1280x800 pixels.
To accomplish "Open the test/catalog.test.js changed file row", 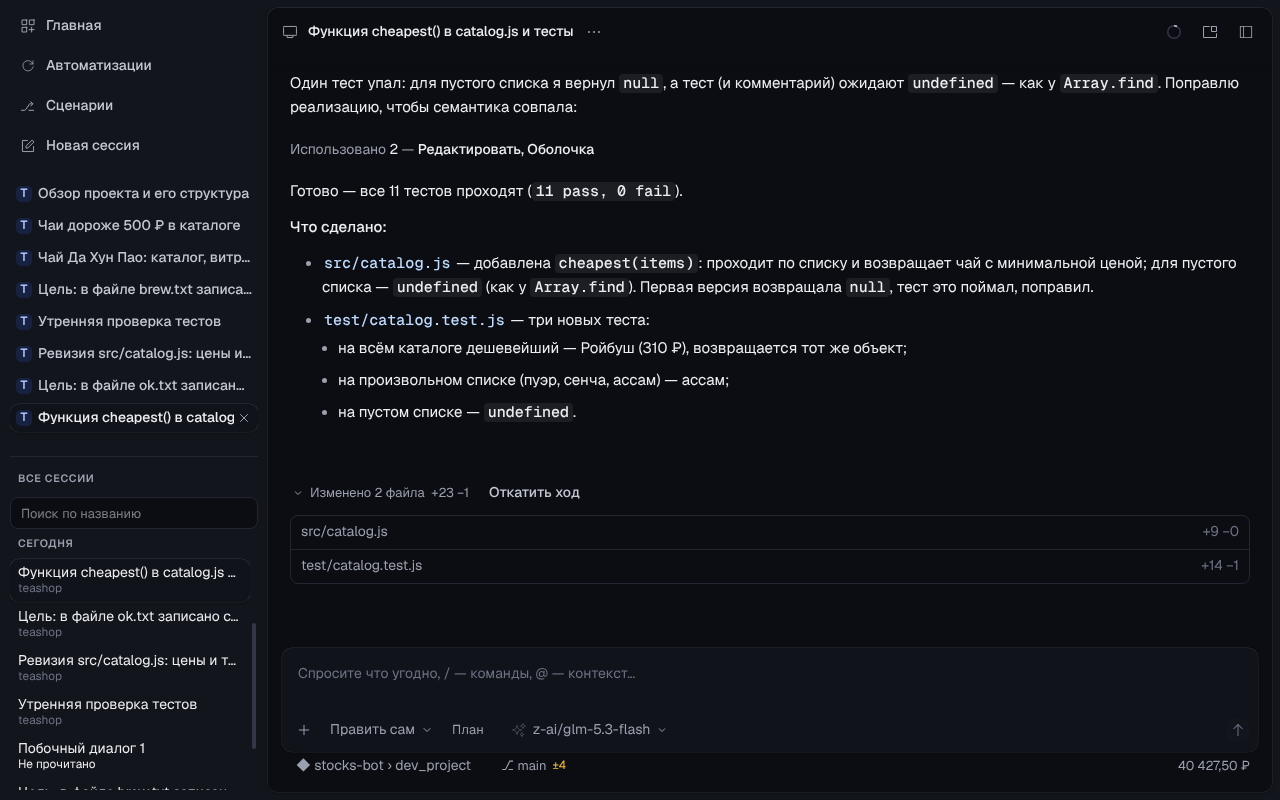I will tap(770, 566).
